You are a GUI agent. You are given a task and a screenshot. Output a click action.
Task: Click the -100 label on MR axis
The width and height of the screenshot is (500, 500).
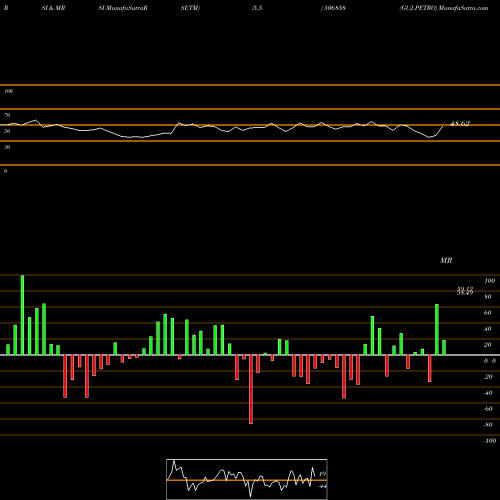coord(490,441)
